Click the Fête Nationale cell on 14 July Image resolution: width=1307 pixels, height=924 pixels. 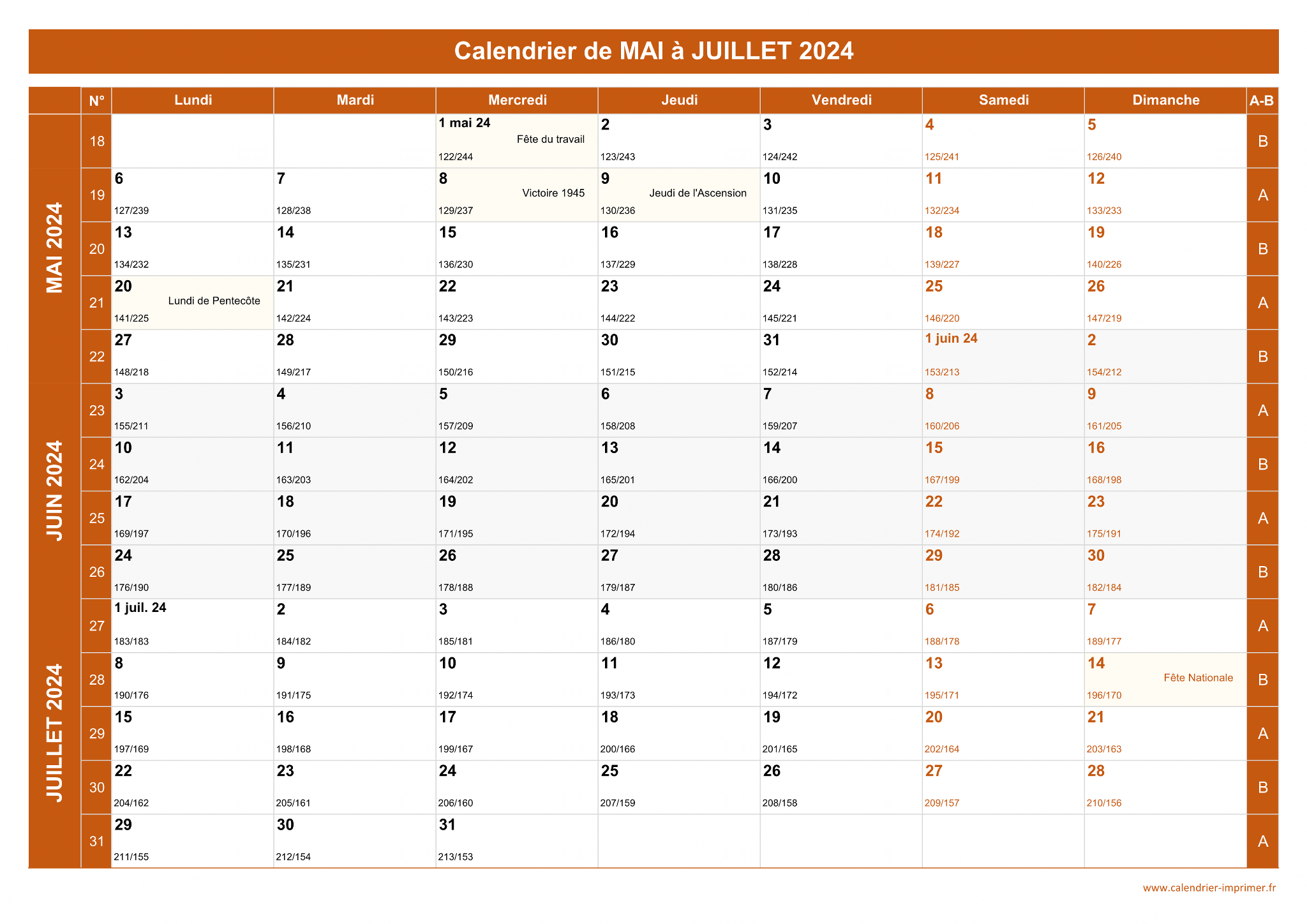(x=1165, y=680)
